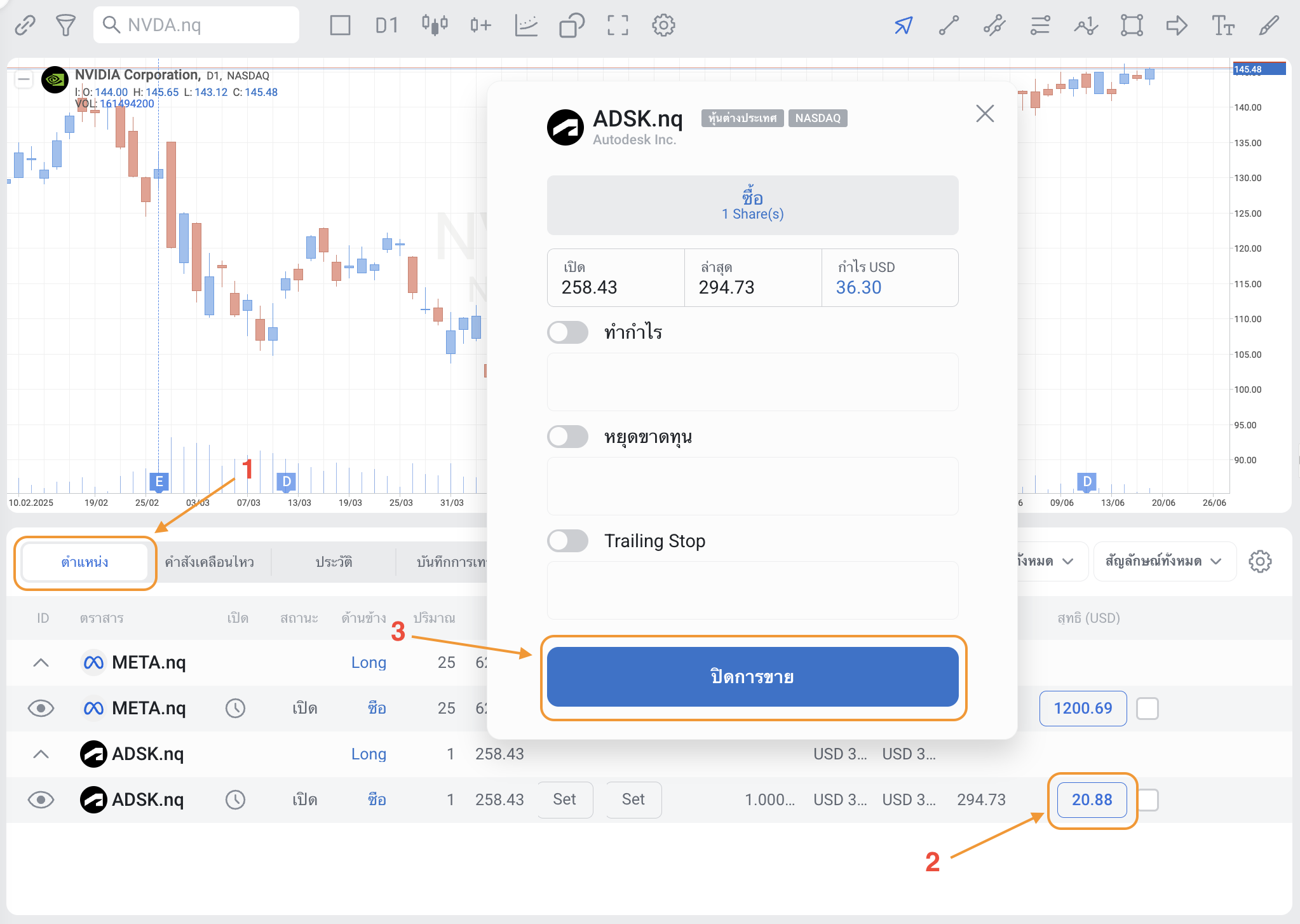Click the NVDA.nq symbol search field
Image resolution: width=1300 pixels, height=924 pixels.
(197, 25)
